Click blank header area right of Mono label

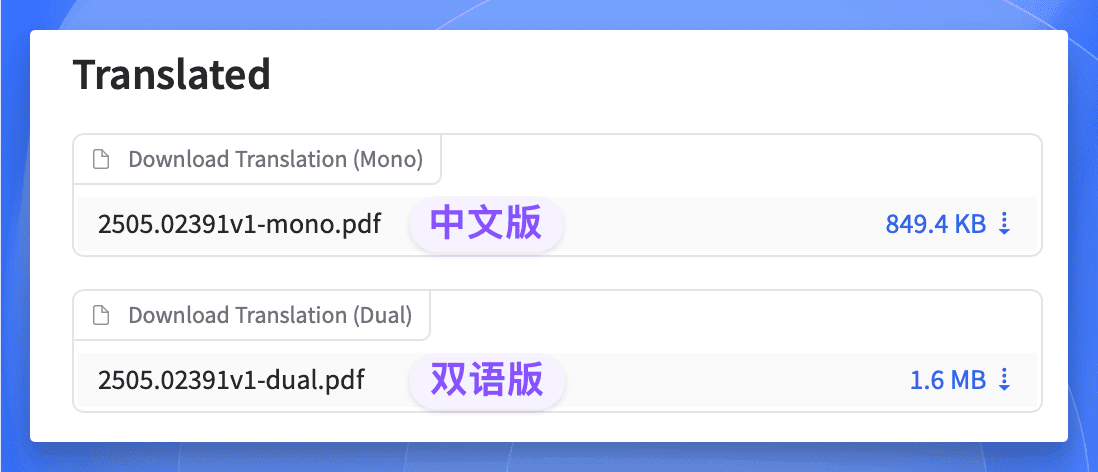tap(740, 160)
